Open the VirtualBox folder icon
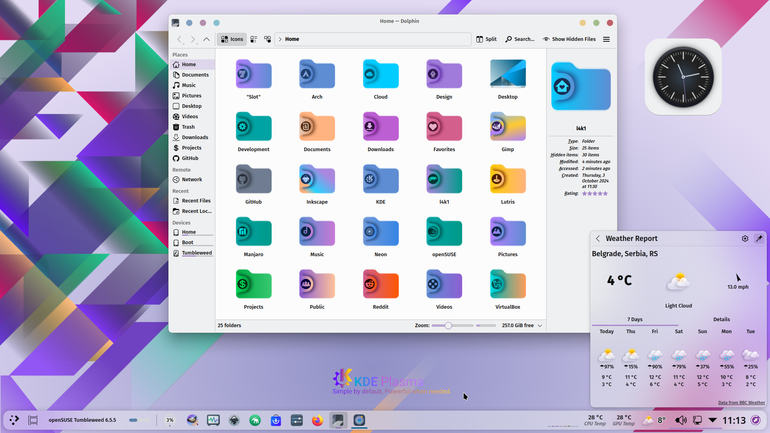Viewport: 770px width, 433px height. (x=508, y=284)
